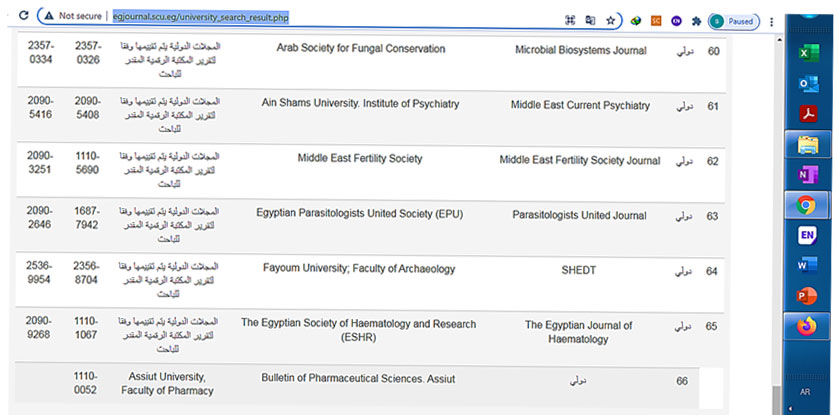Open the translate page icon
The width and height of the screenshot is (838, 415).
coord(590,20)
